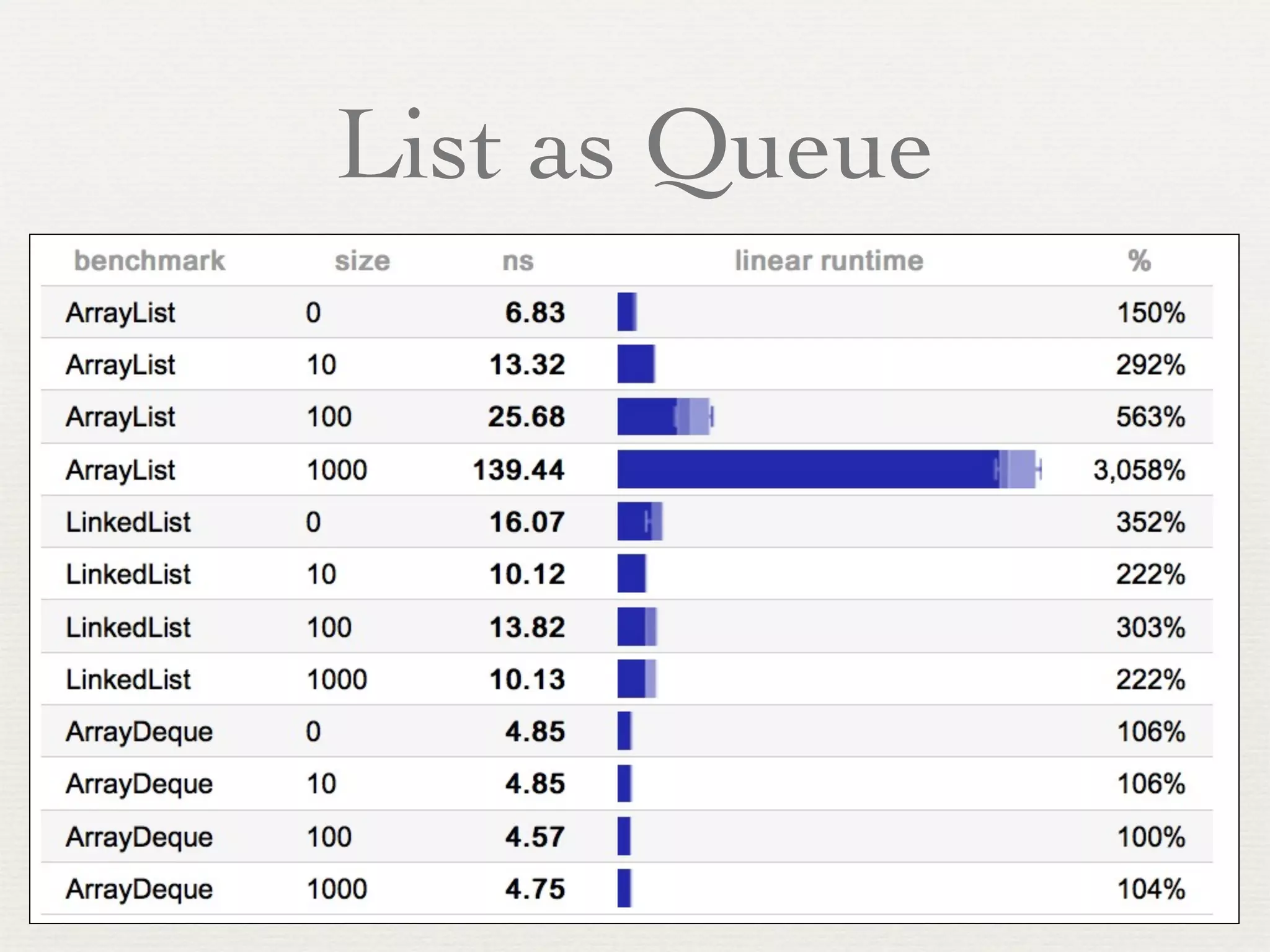The width and height of the screenshot is (1270, 952).
Task: Click size 1000 in the 139.44 ns row
Action: pyautogui.click(x=337, y=469)
